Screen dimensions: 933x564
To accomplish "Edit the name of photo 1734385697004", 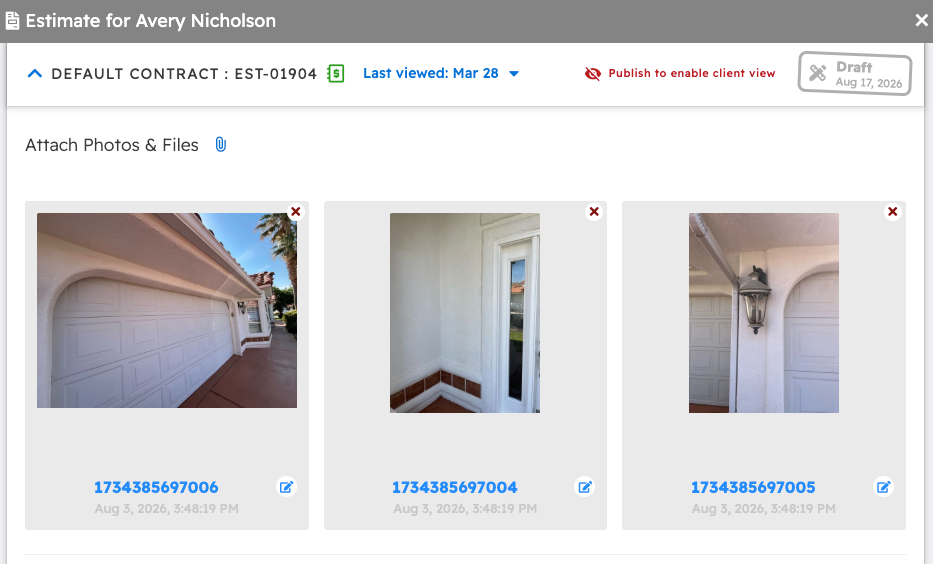I will [585, 487].
